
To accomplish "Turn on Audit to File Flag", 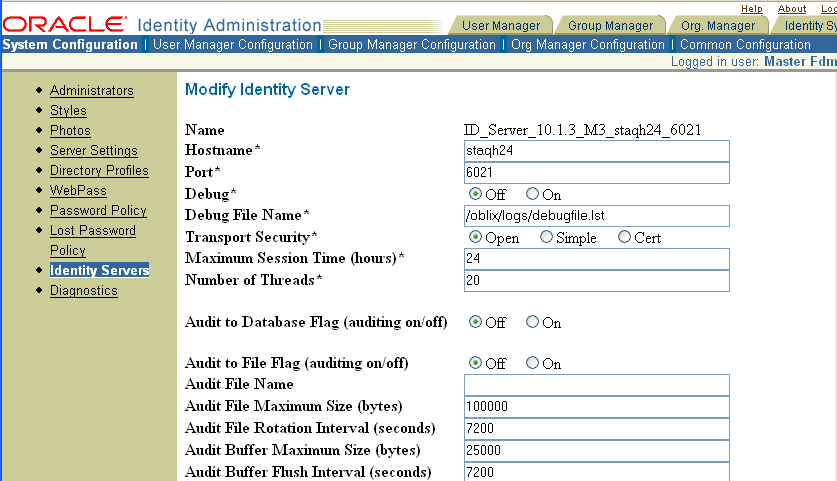I will (532, 364).
